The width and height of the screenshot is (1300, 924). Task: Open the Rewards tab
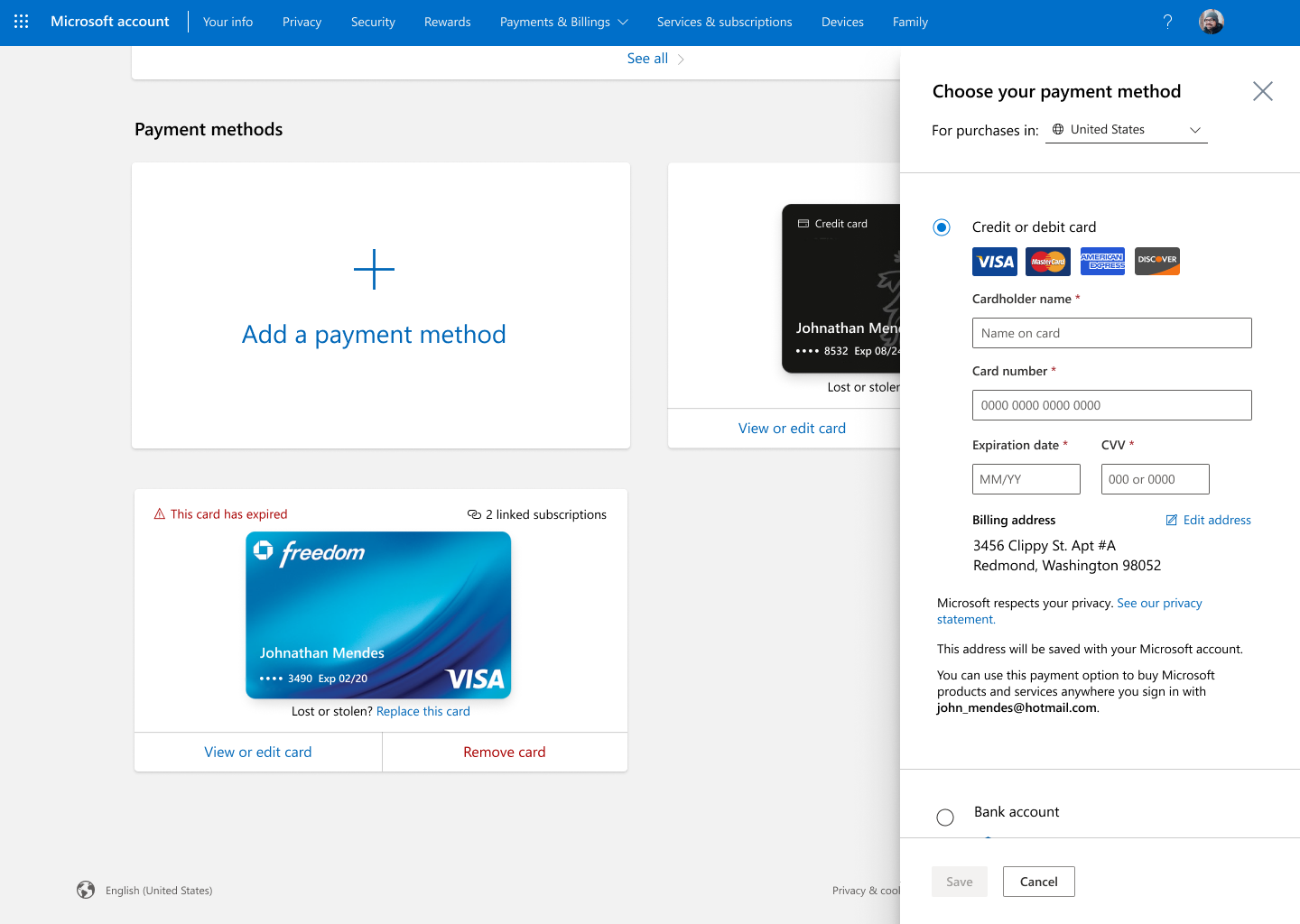point(448,22)
